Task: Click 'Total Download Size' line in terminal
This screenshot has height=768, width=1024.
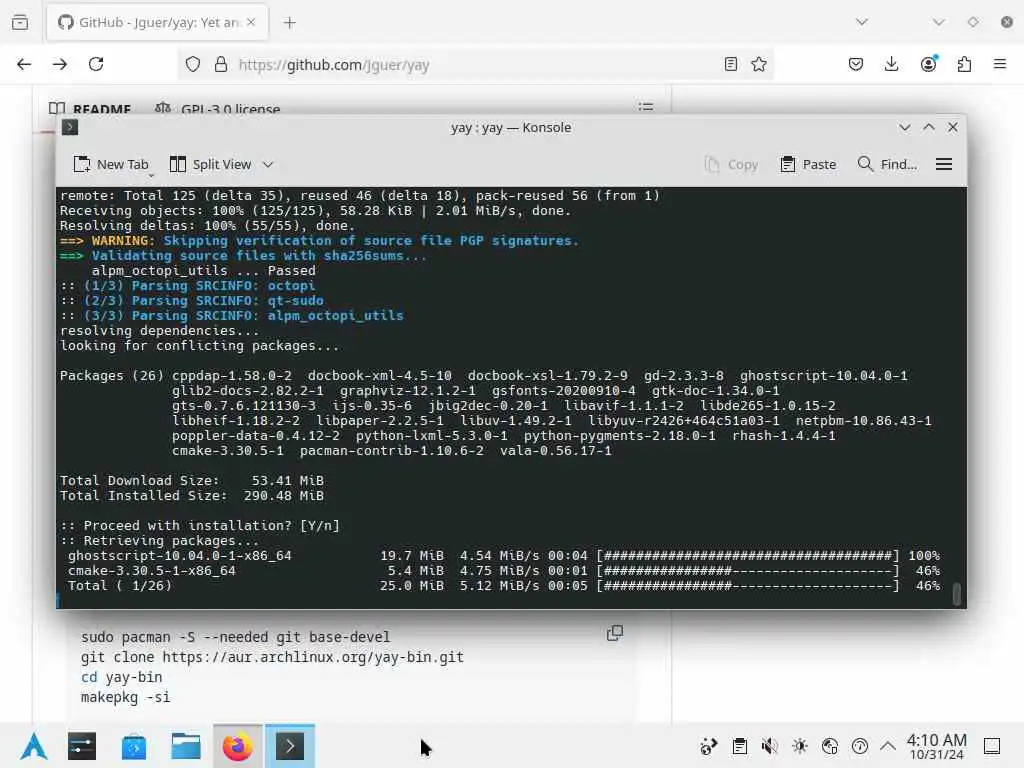Action: (x=192, y=481)
